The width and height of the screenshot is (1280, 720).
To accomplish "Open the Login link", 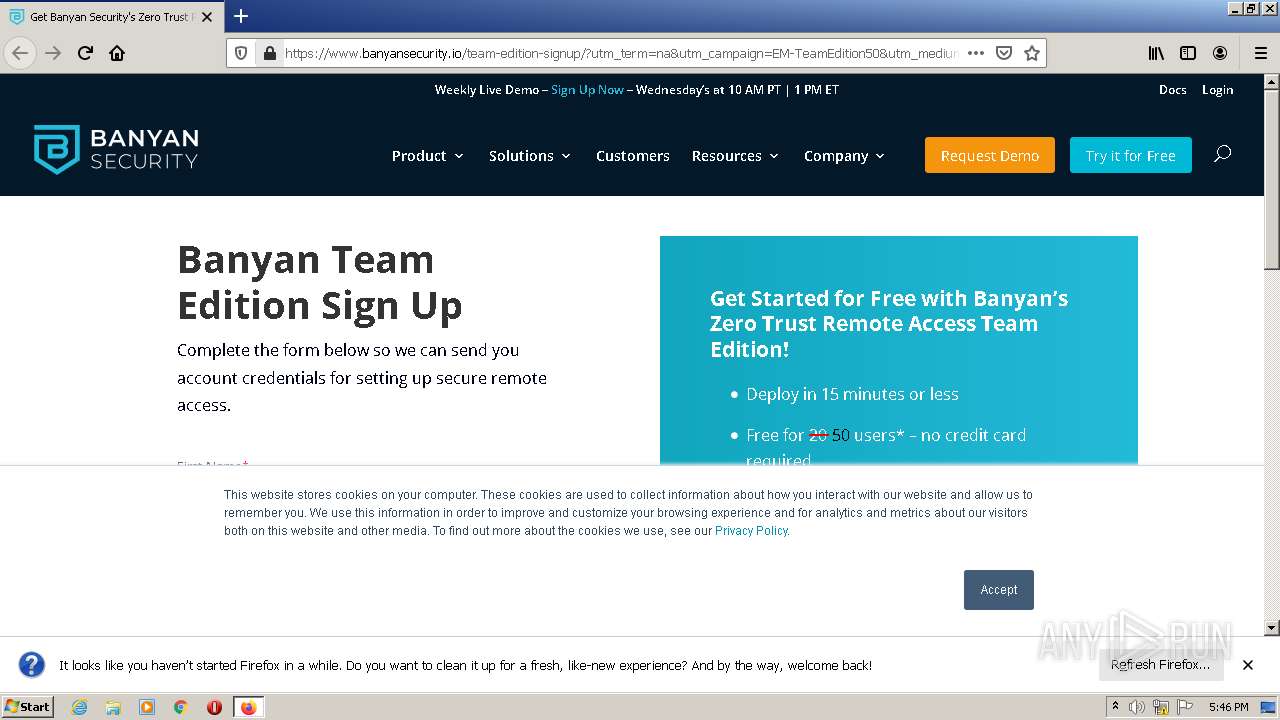I will click(1217, 90).
